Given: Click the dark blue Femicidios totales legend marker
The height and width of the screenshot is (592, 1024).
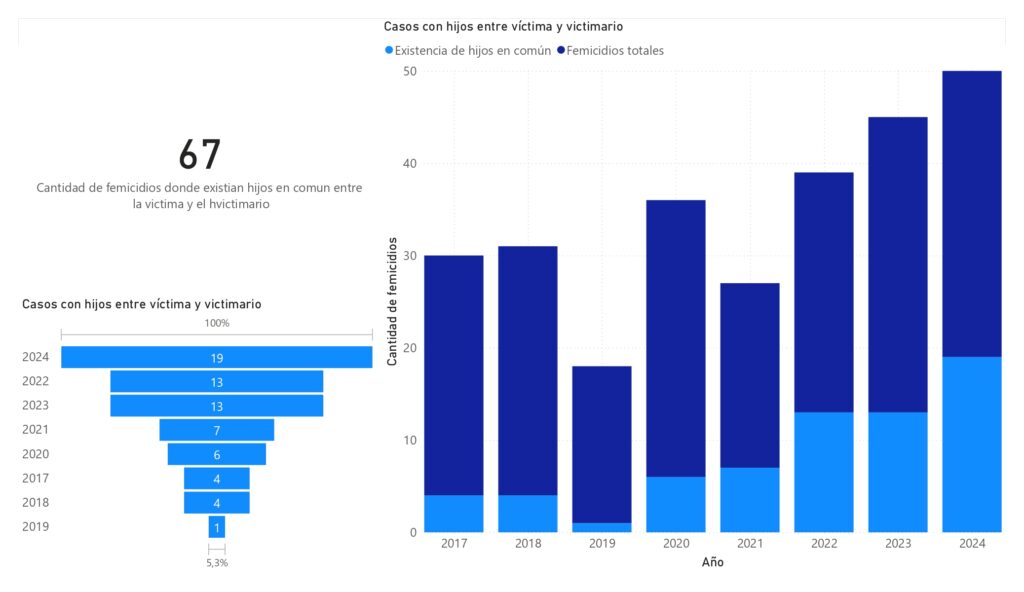Looking at the screenshot, I should click(x=562, y=51).
